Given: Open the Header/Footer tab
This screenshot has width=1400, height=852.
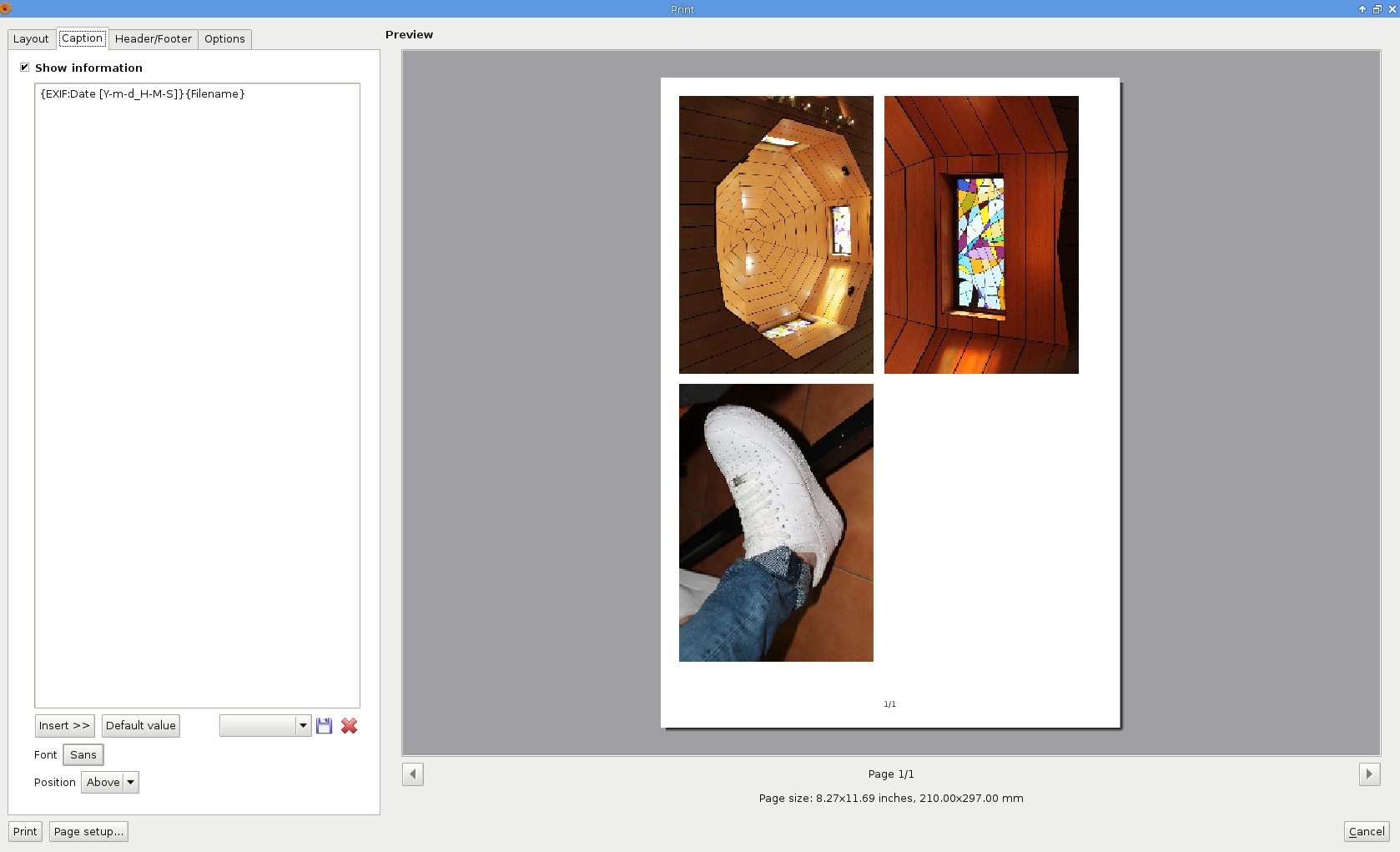Looking at the screenshot, I should (x=154, y=39).
